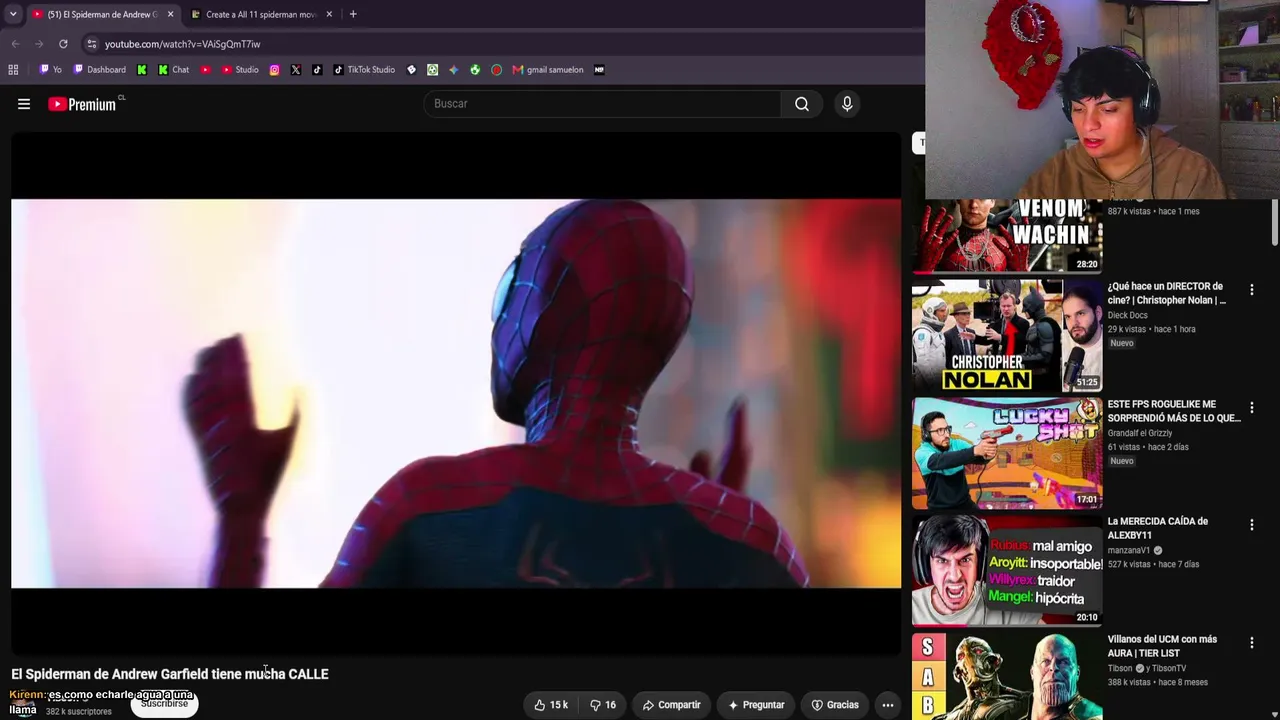1280x720 pixels.
Task: Open 'Villanos del UCM con más AURA' title
Action: click(1163, 646)
